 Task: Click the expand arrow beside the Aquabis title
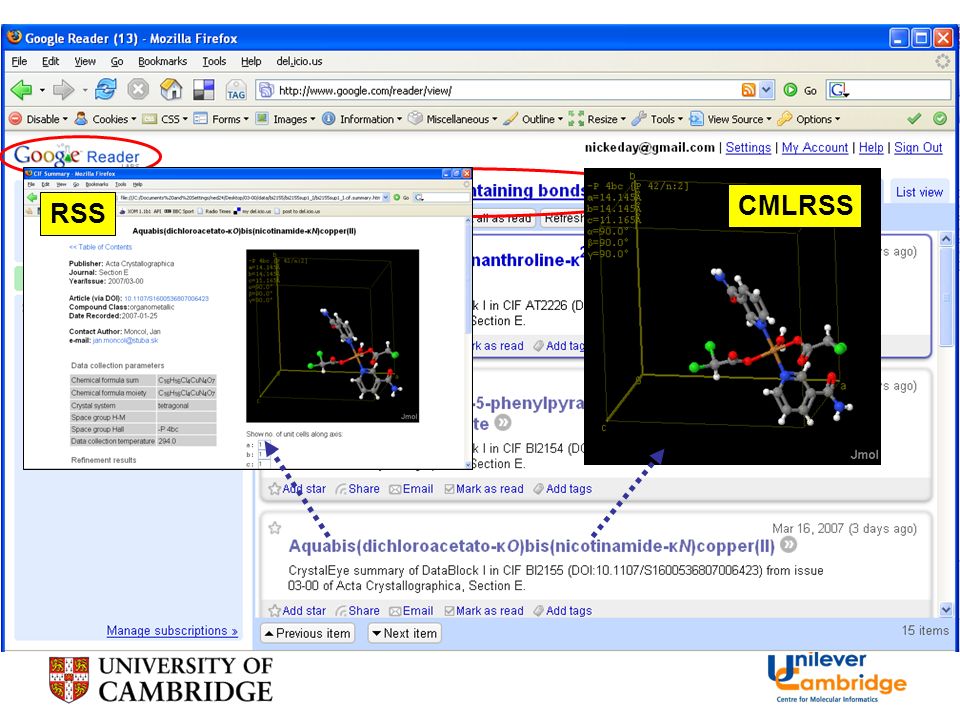click(789, 544)
